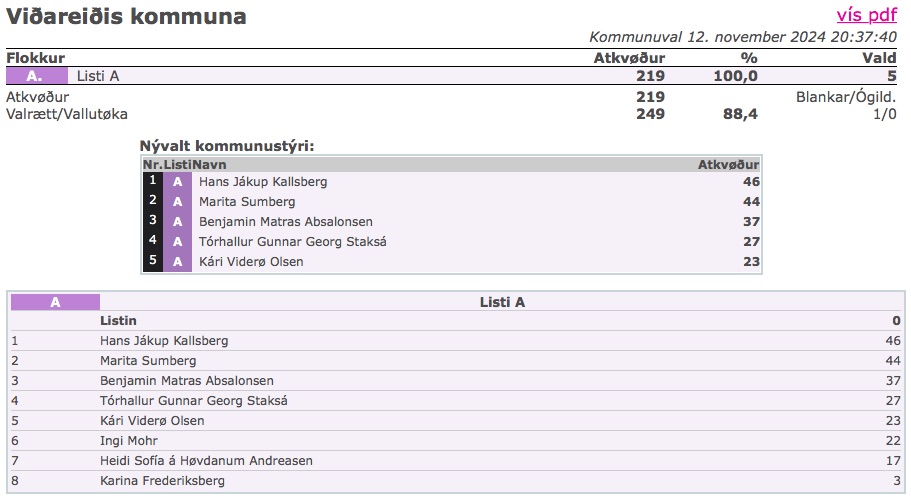Open the 'vís pdf' link
This screenshot has height=499, width=911.
coord(866,15)
